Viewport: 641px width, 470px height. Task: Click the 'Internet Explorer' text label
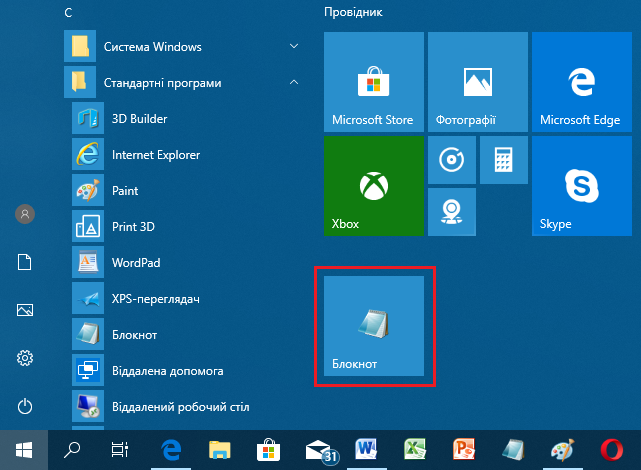click(x=156, y=155)
